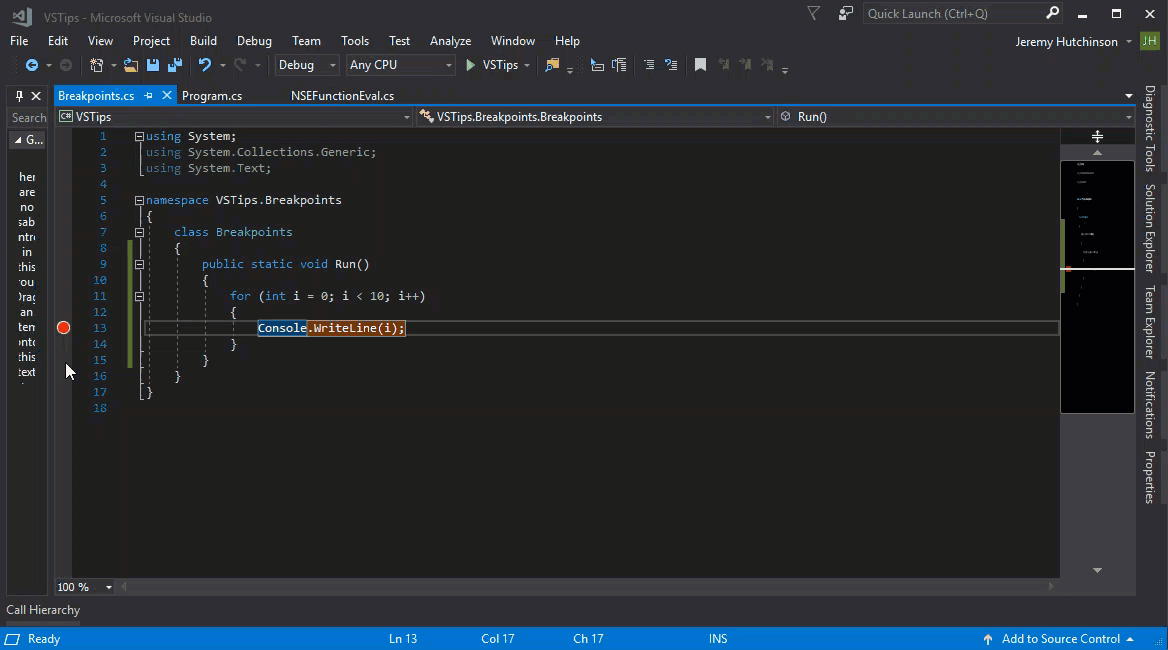Image resolution: width=1168 pixels, height=650 pixels.
Task: Toggle a bookmark with the bookmark icon
Action: pyautogui.click(x=700, y=63)
